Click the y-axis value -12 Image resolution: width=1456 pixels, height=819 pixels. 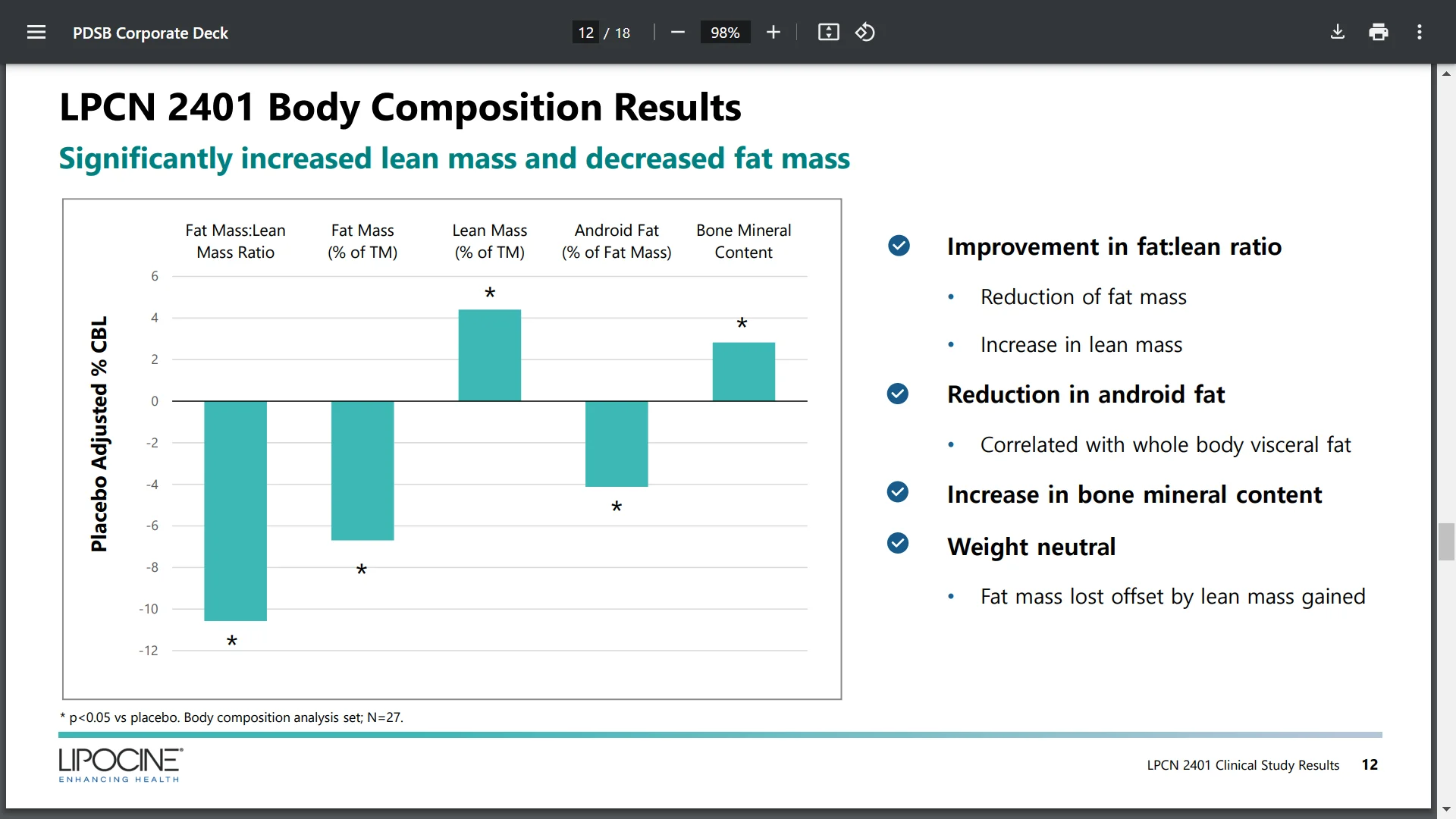pyautogui.click(x=149, y=651)
